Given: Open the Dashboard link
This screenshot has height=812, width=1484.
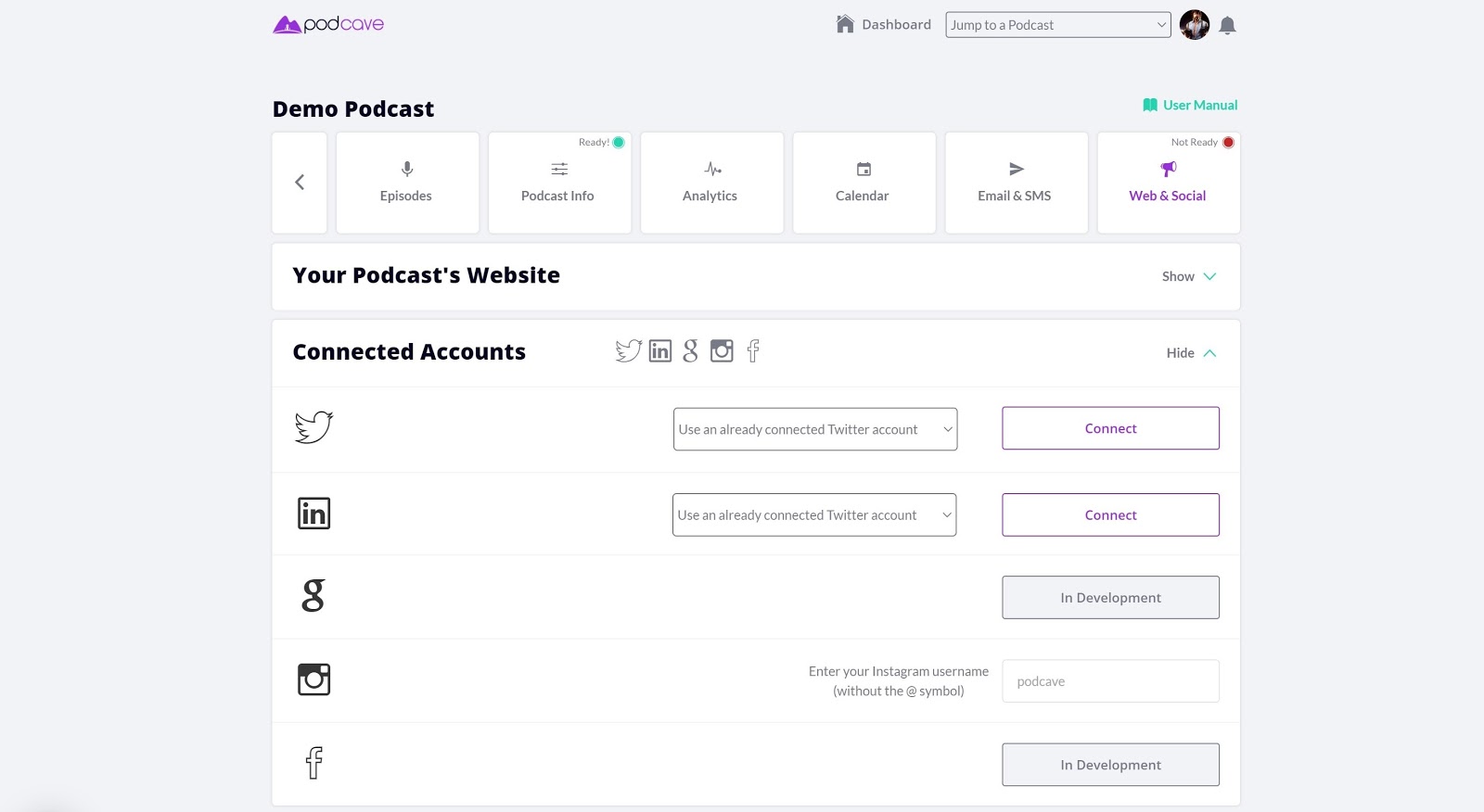Looking at the screenshot, I should tap(896, 24).
